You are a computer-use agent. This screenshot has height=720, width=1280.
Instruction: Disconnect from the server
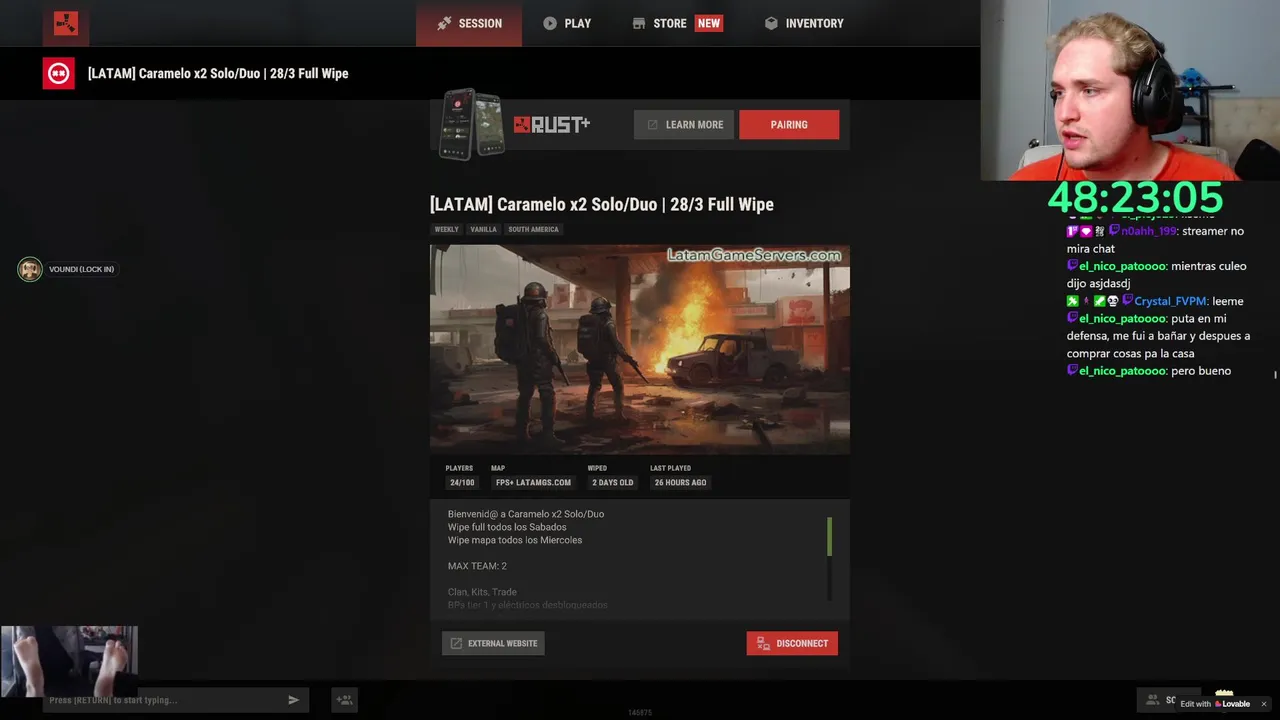click(792, 643)
